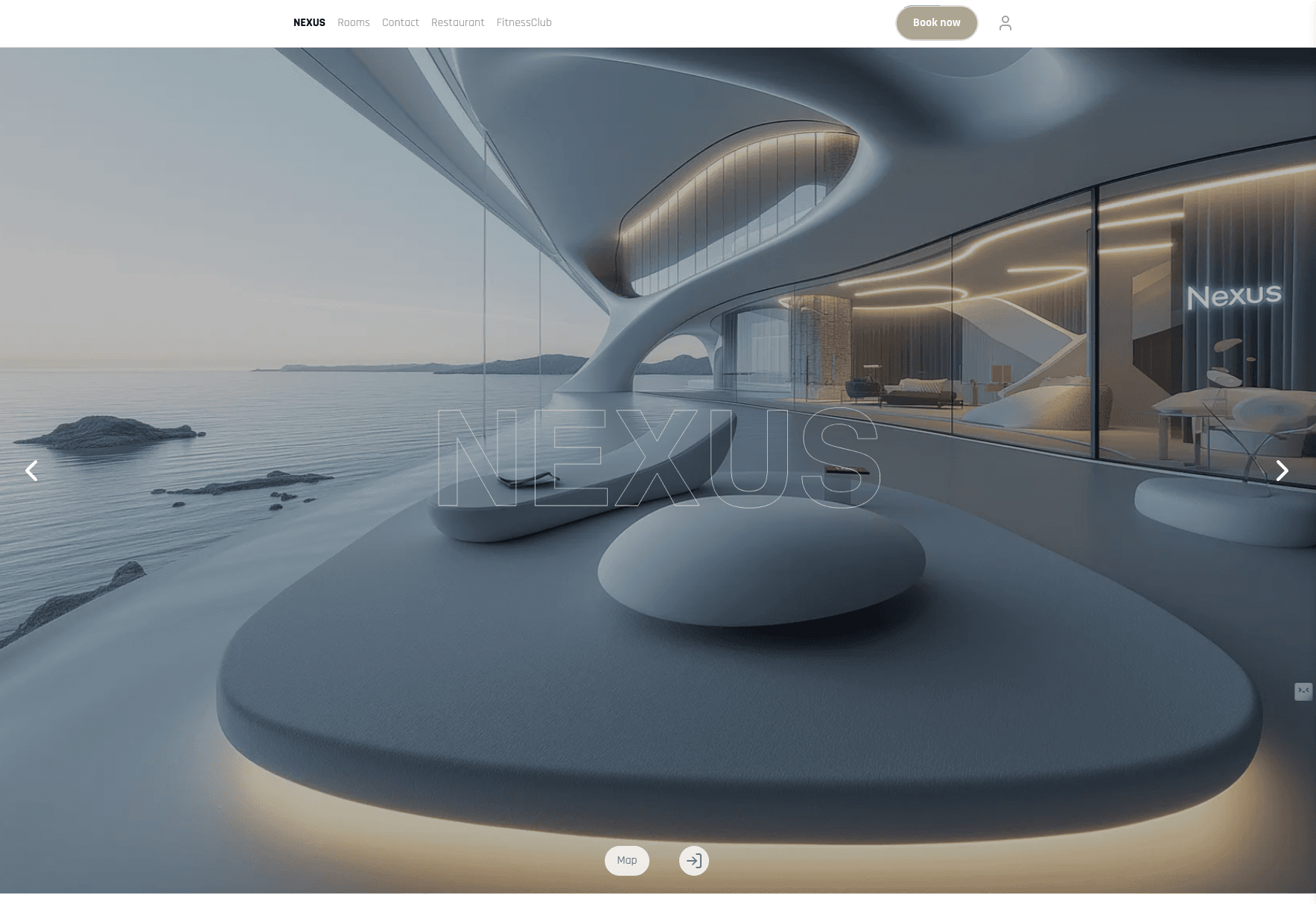Click the large NEXUS outlined hero title

[658, 458]
